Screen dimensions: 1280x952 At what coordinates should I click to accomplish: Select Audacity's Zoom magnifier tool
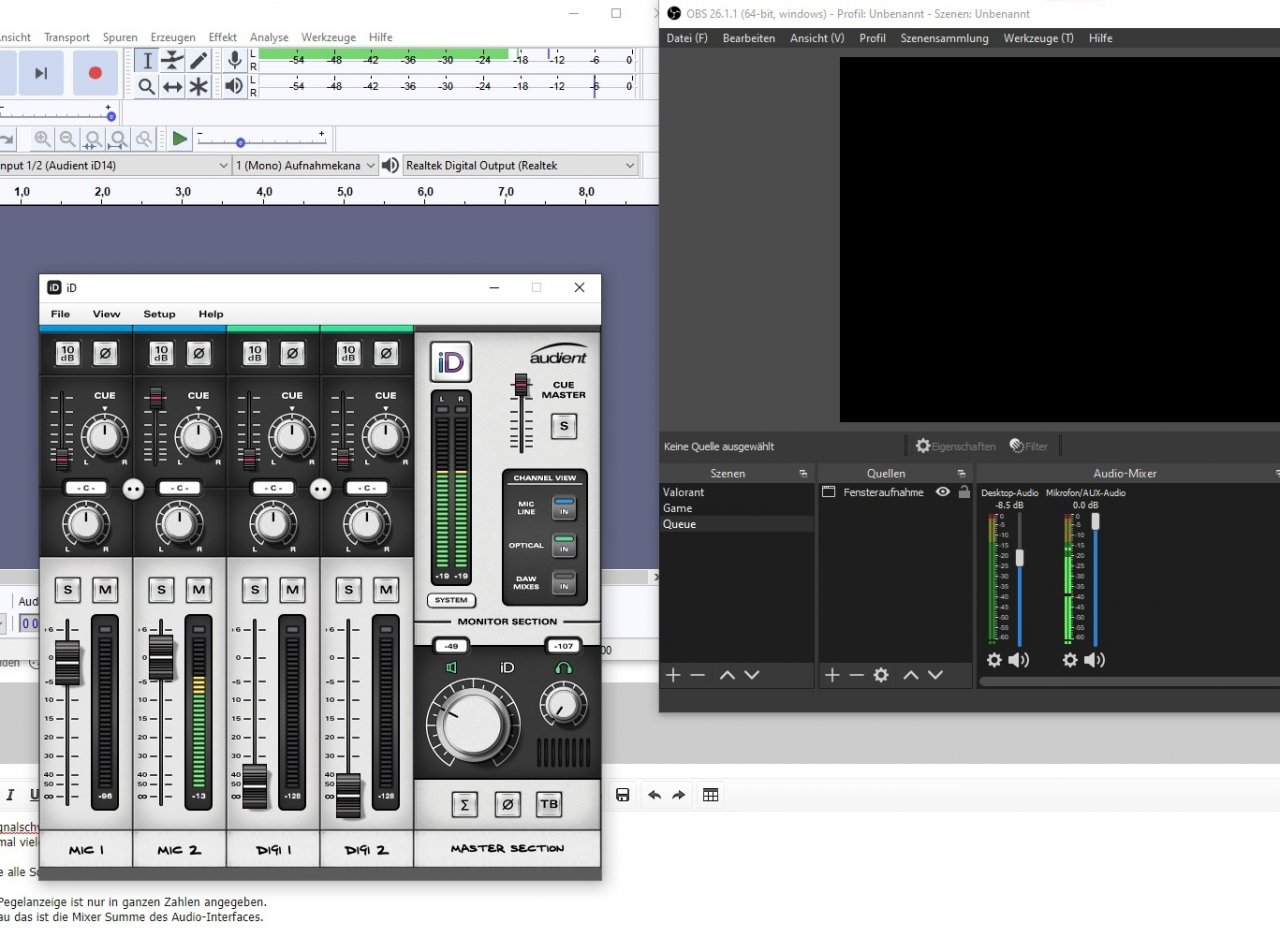pyautogui.click(x=147, y=87)
